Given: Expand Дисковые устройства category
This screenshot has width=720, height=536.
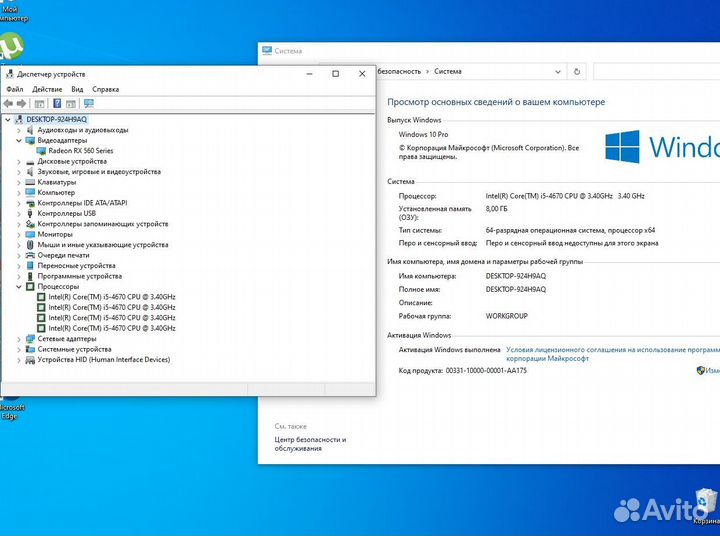Looking at the screenshot, I should click(x=19, y=162).
